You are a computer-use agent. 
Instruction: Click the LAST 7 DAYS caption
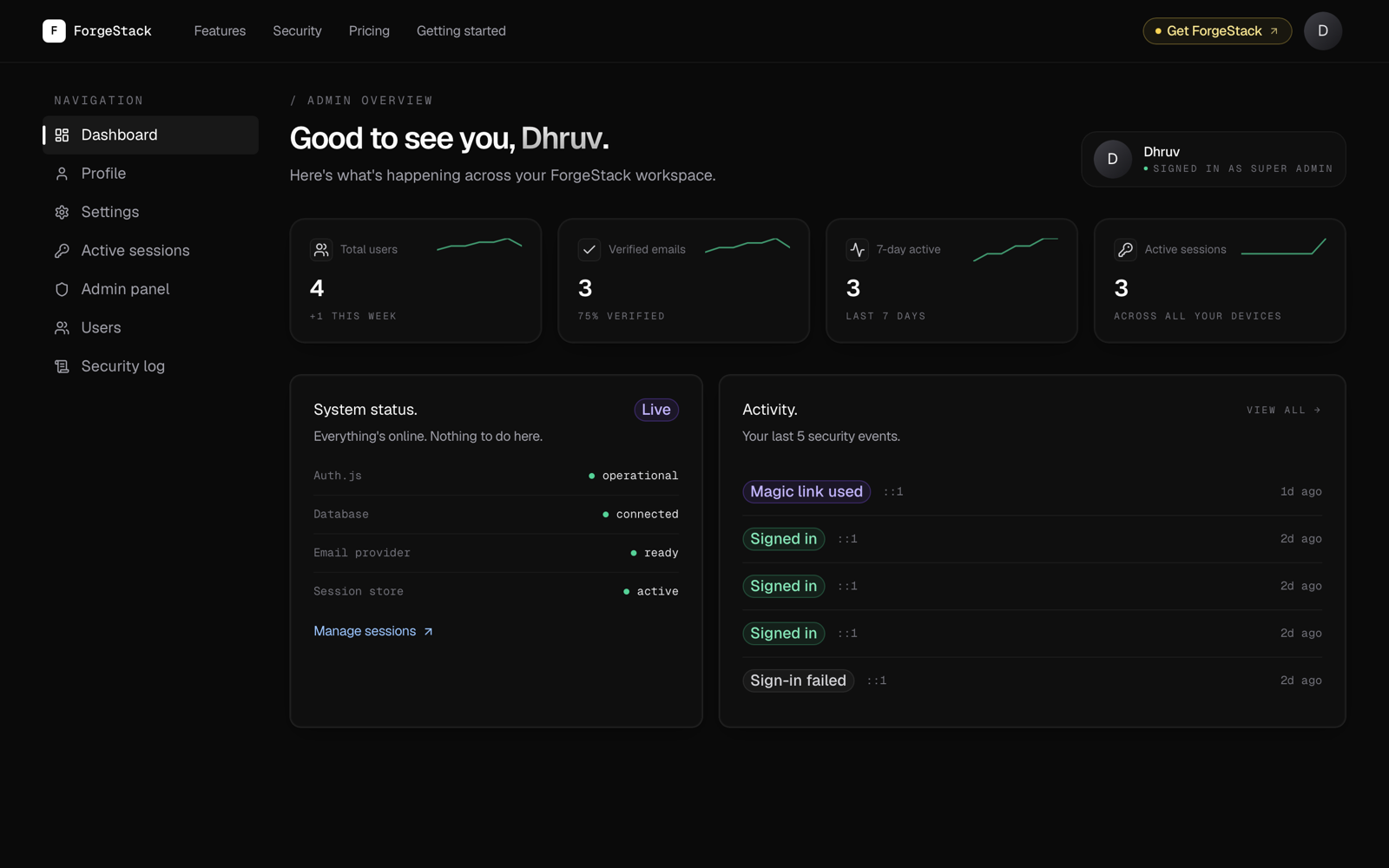(x=886, y=317)
